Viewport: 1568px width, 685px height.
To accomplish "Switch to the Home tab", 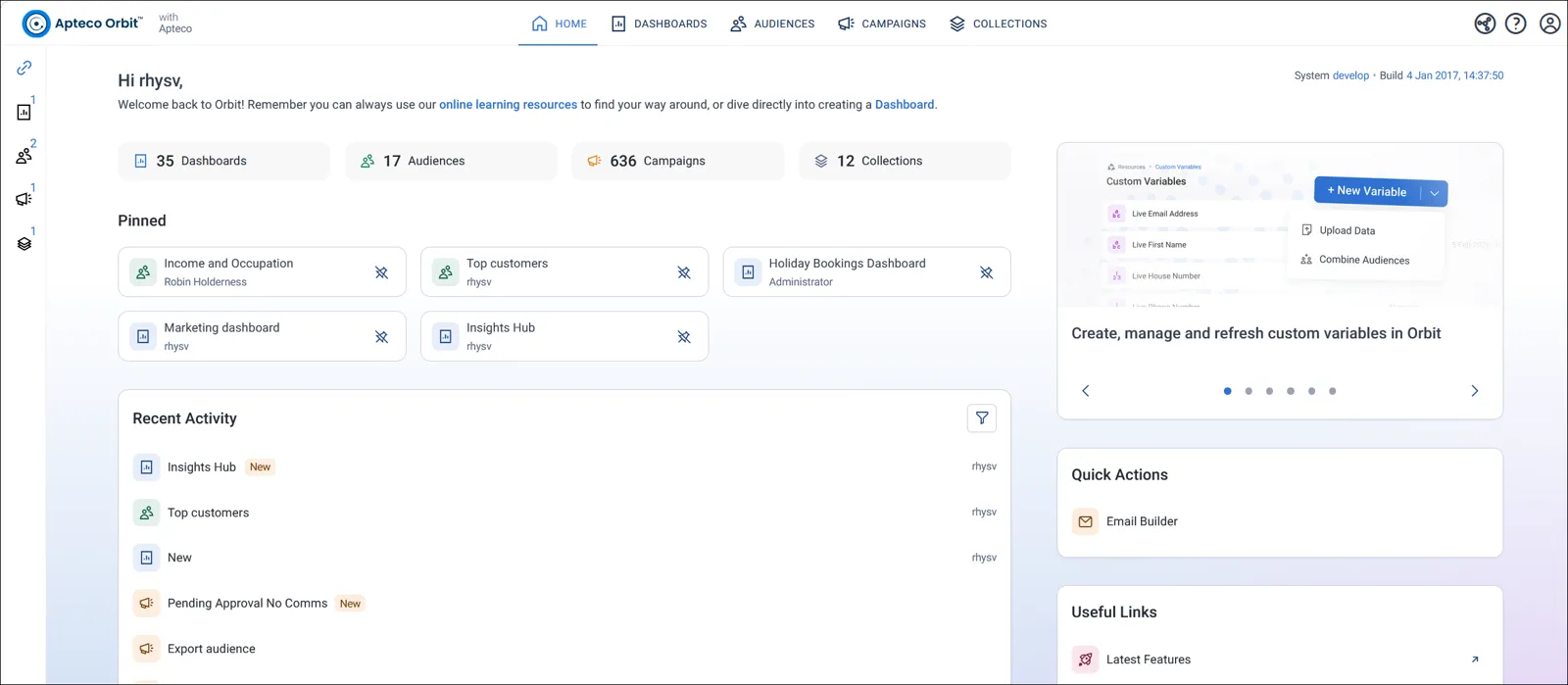I will tap(559, 24).
